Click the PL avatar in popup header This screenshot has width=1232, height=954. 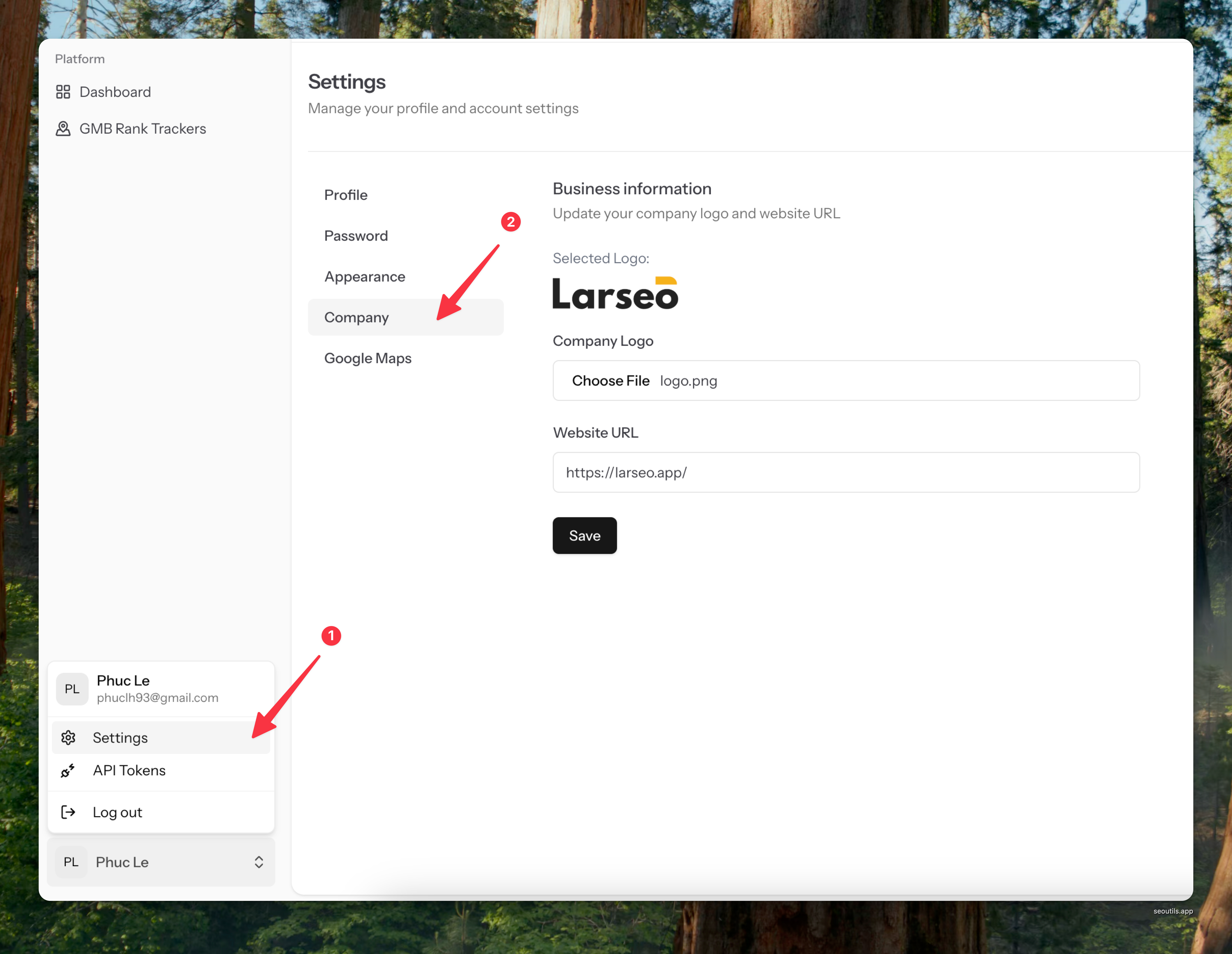coord(72,688)
